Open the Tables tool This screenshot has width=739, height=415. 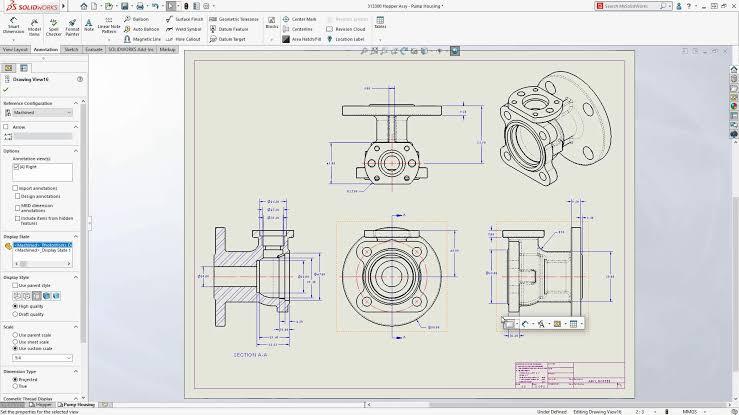coord(380,22)
